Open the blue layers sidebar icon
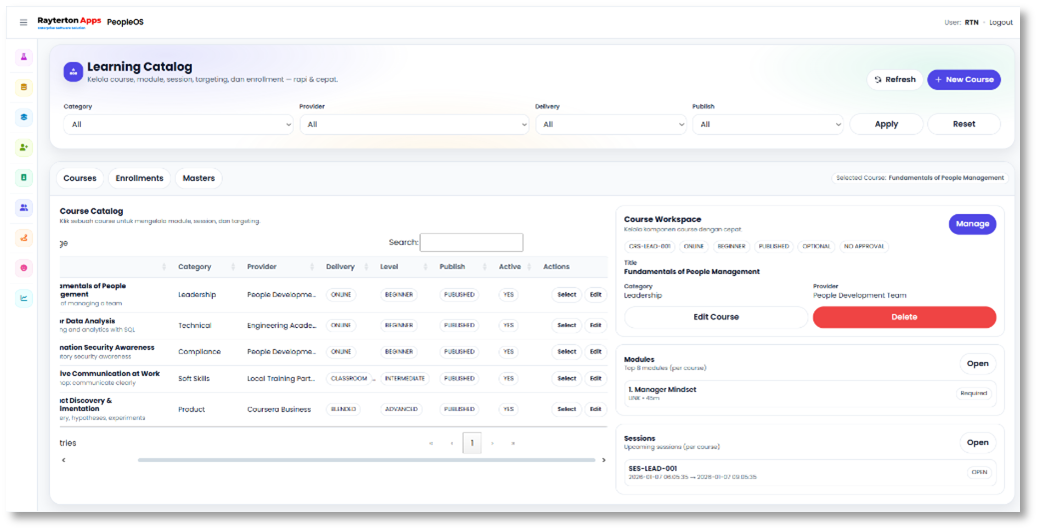1039x531 pixels. 24,117
